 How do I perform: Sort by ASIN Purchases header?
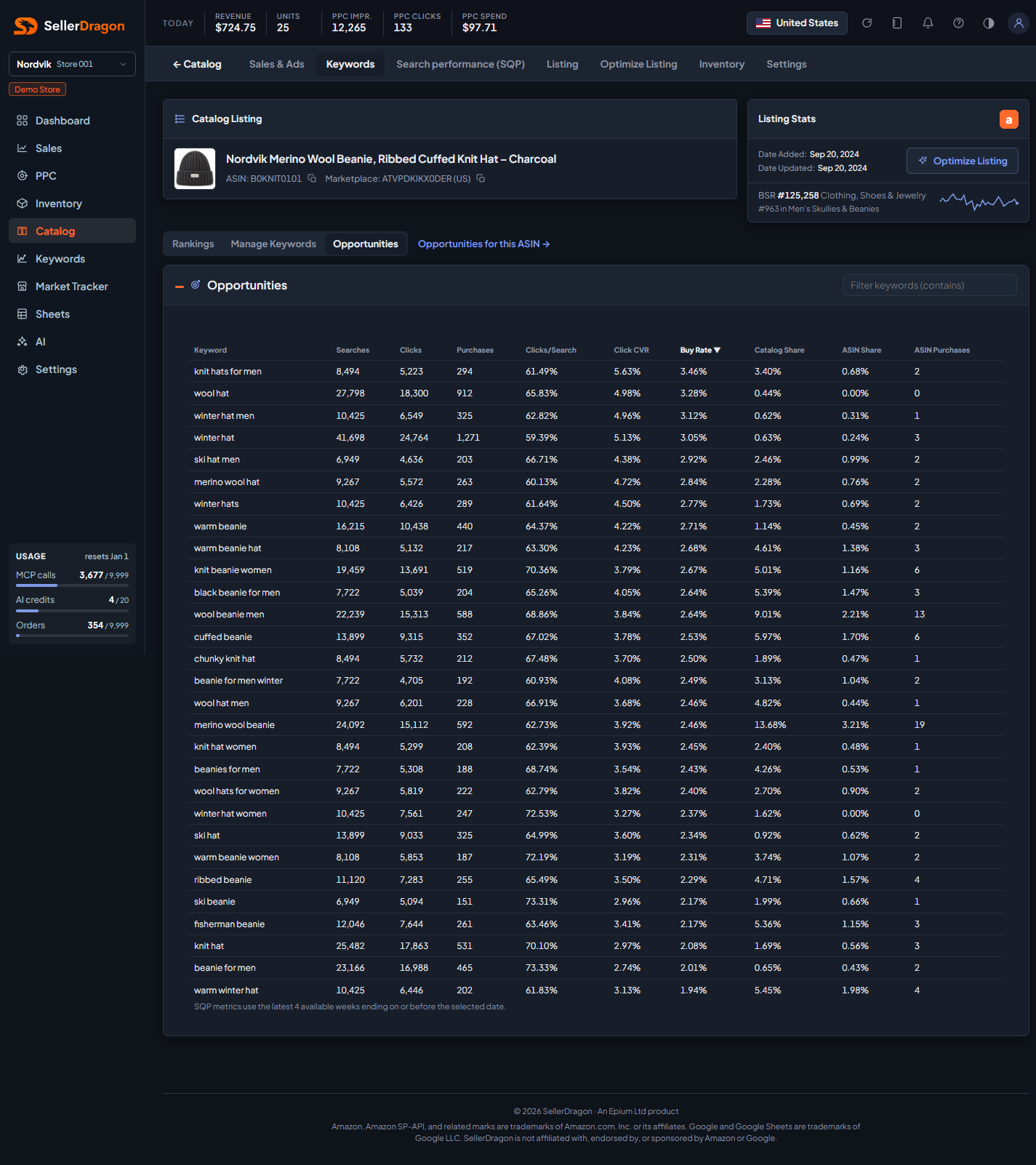pos(942,351)
